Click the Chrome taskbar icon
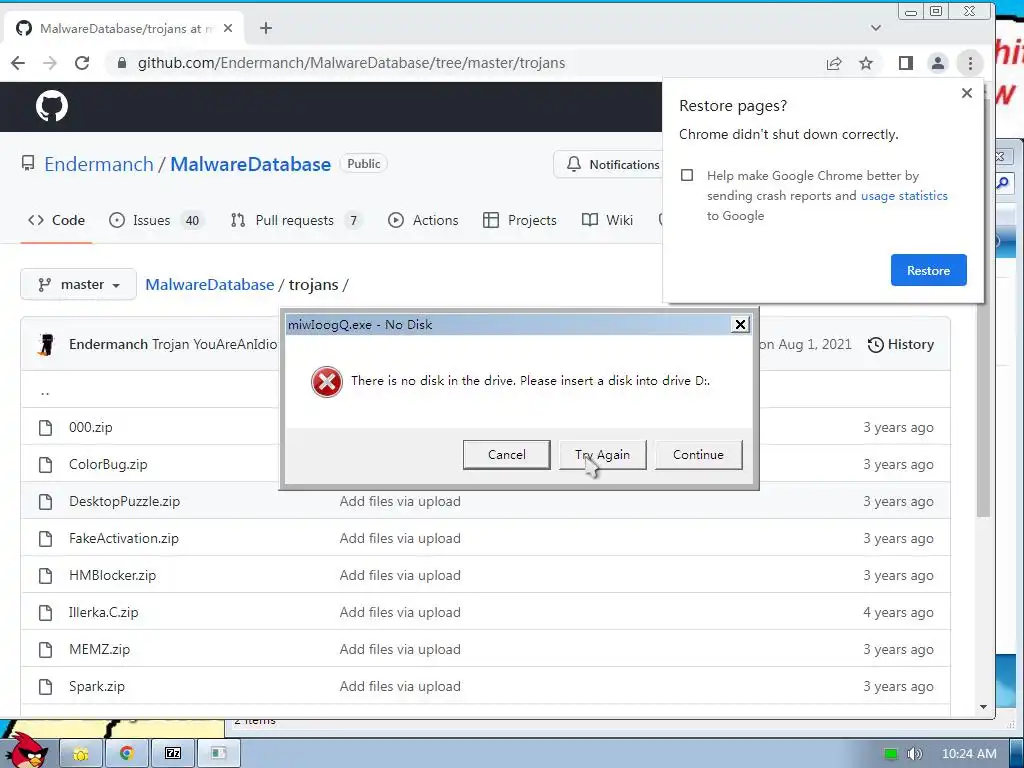Image resolution: width=1024 pixels, height=768 pixels. (x=127, y=754)
